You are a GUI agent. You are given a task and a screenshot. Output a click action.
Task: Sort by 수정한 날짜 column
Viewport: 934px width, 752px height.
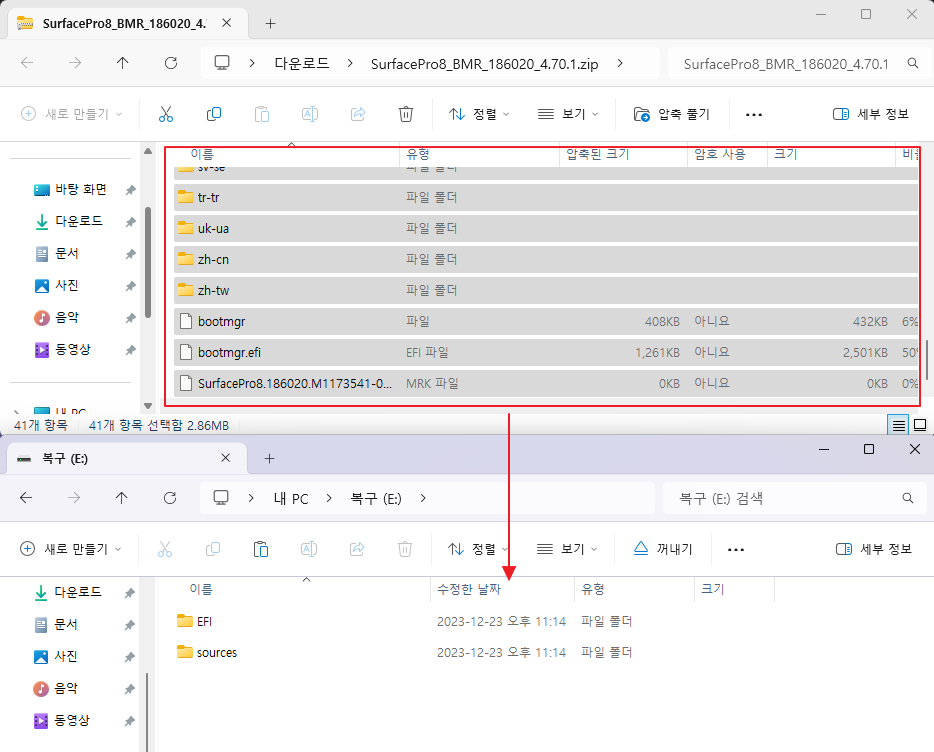point(469,589)
